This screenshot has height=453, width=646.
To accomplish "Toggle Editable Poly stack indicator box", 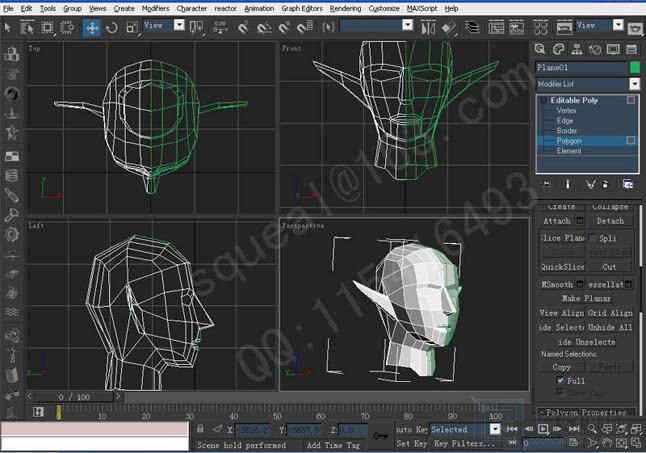I will [x=631, y=100].
